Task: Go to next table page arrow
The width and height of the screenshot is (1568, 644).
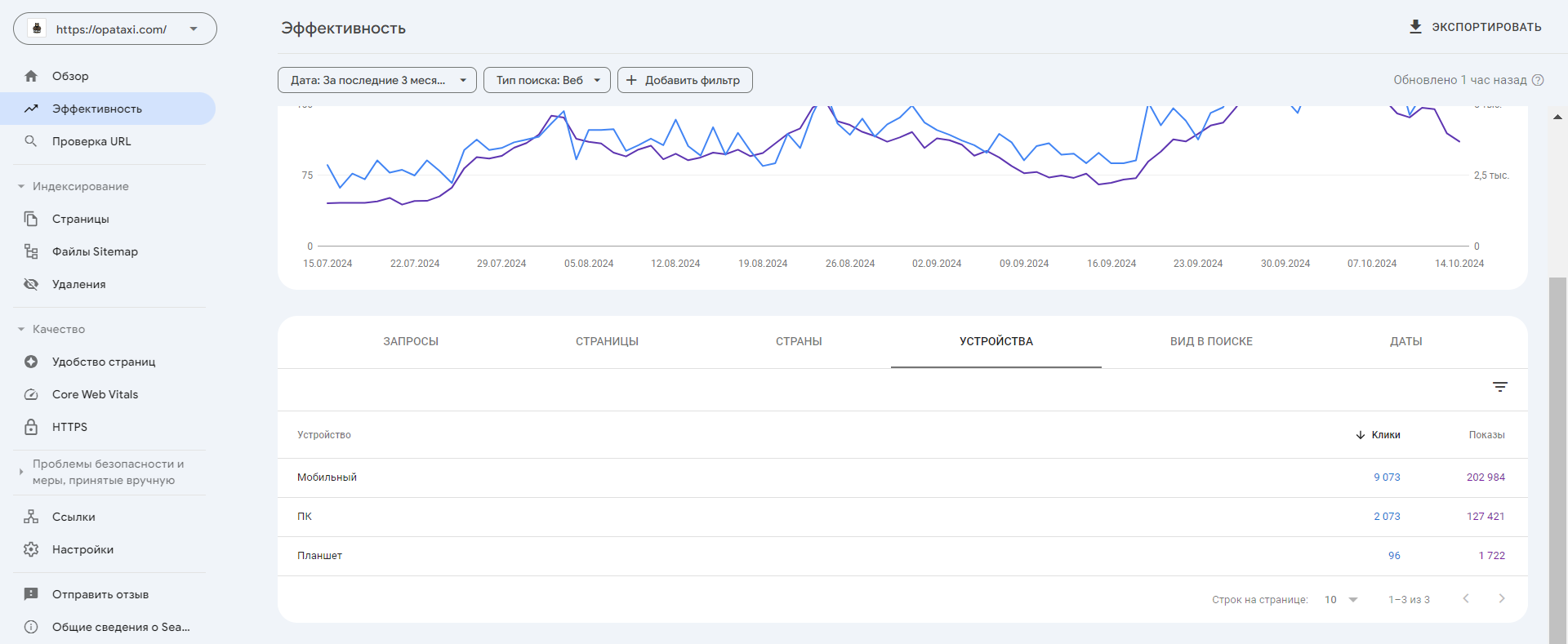Action: pos(1501,599)
